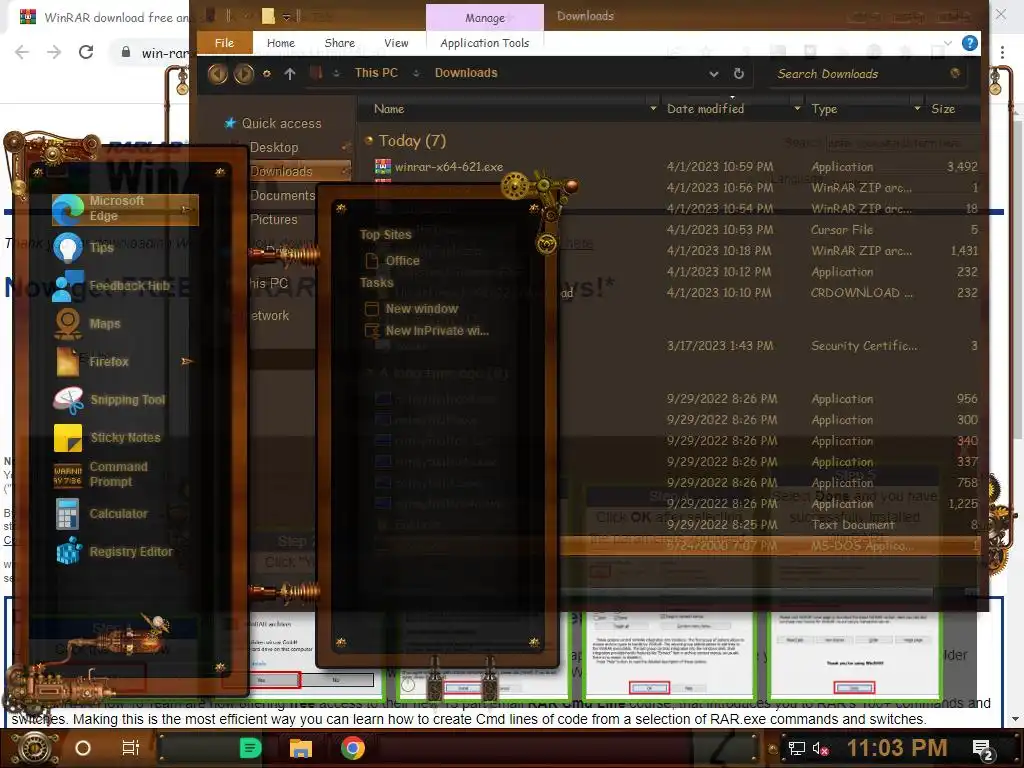1024x768 pixels.
Task: Open recent locations dropdown in Explorer
Action: 266,74
